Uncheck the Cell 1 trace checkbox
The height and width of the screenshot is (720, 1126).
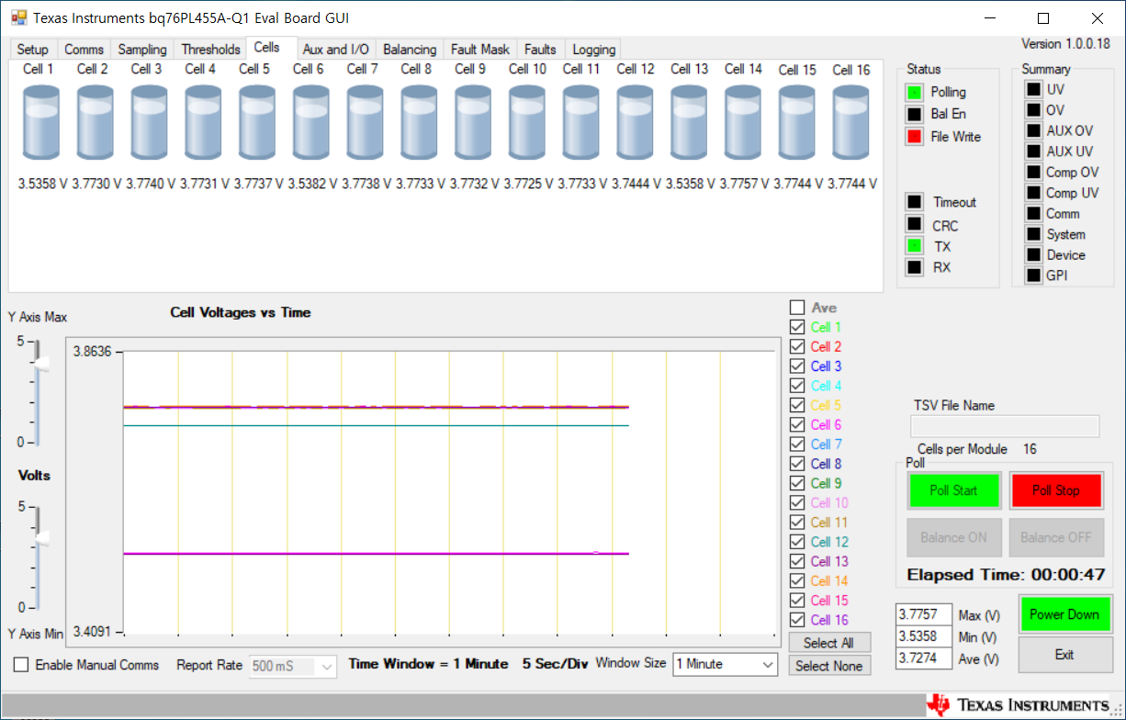point(797,327)
